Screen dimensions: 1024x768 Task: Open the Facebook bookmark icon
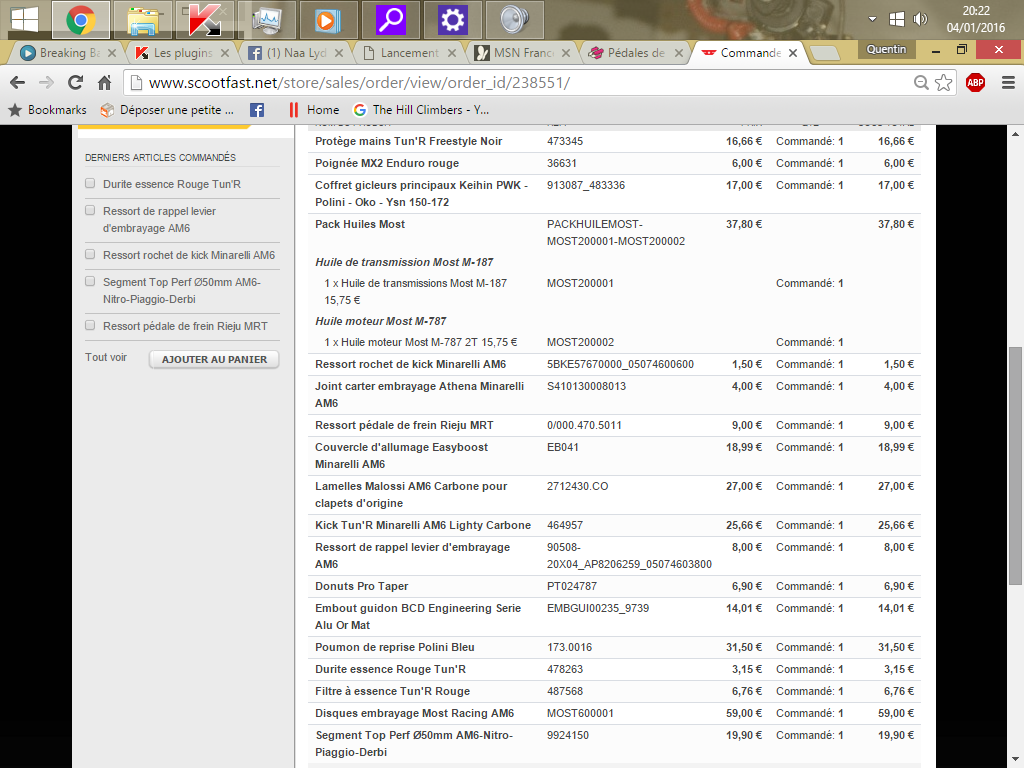click(x=257, y=110)
